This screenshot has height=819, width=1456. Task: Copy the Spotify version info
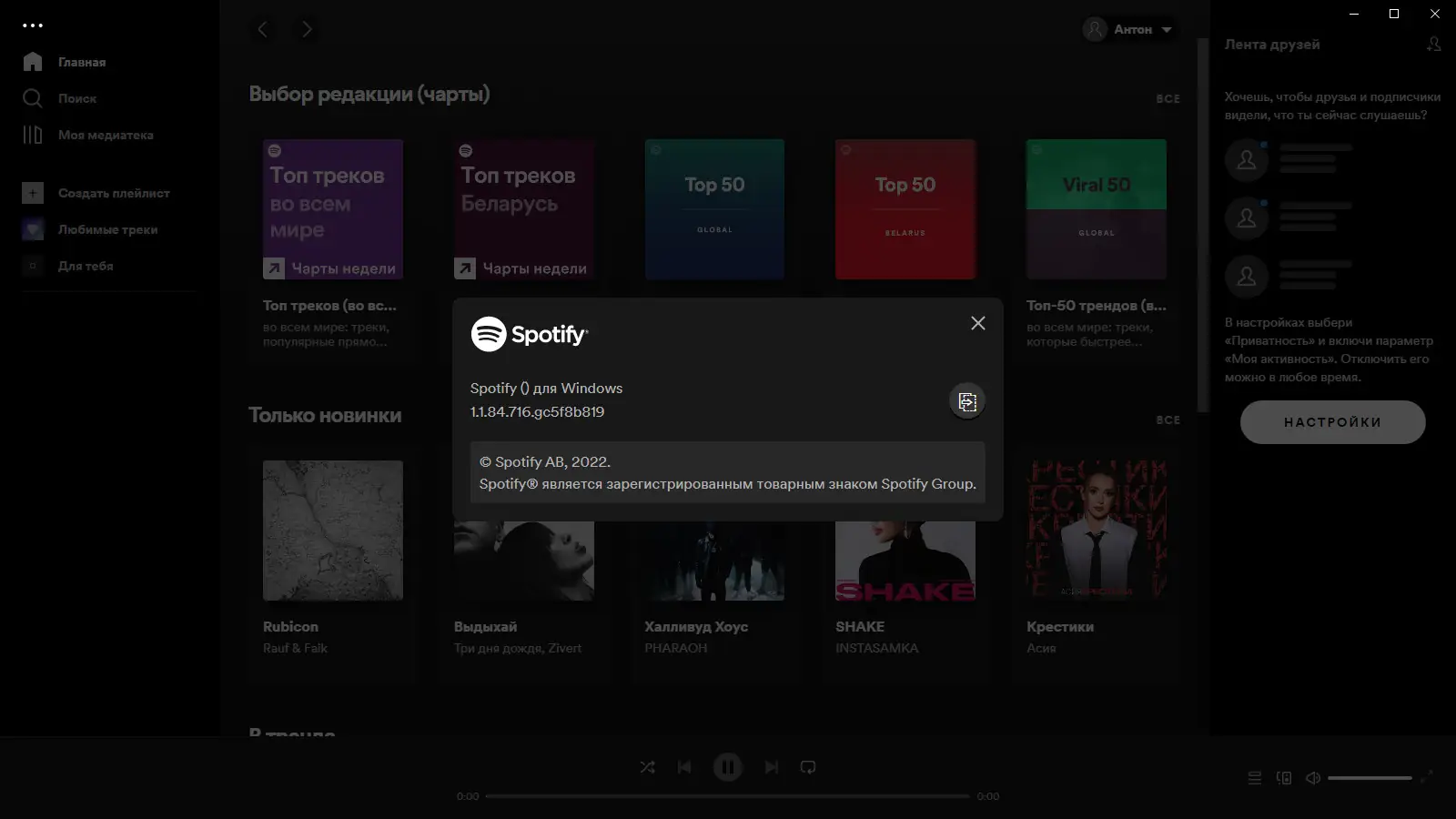pos(967,401)
